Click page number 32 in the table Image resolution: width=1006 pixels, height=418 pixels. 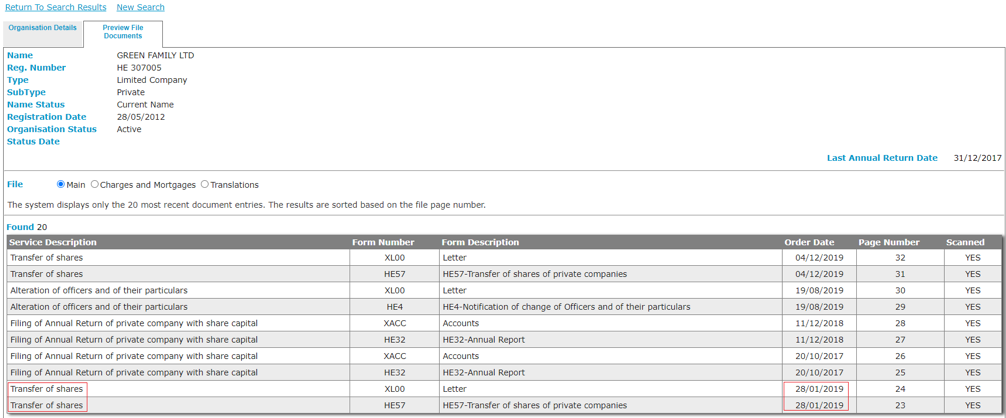click(900, 258)
